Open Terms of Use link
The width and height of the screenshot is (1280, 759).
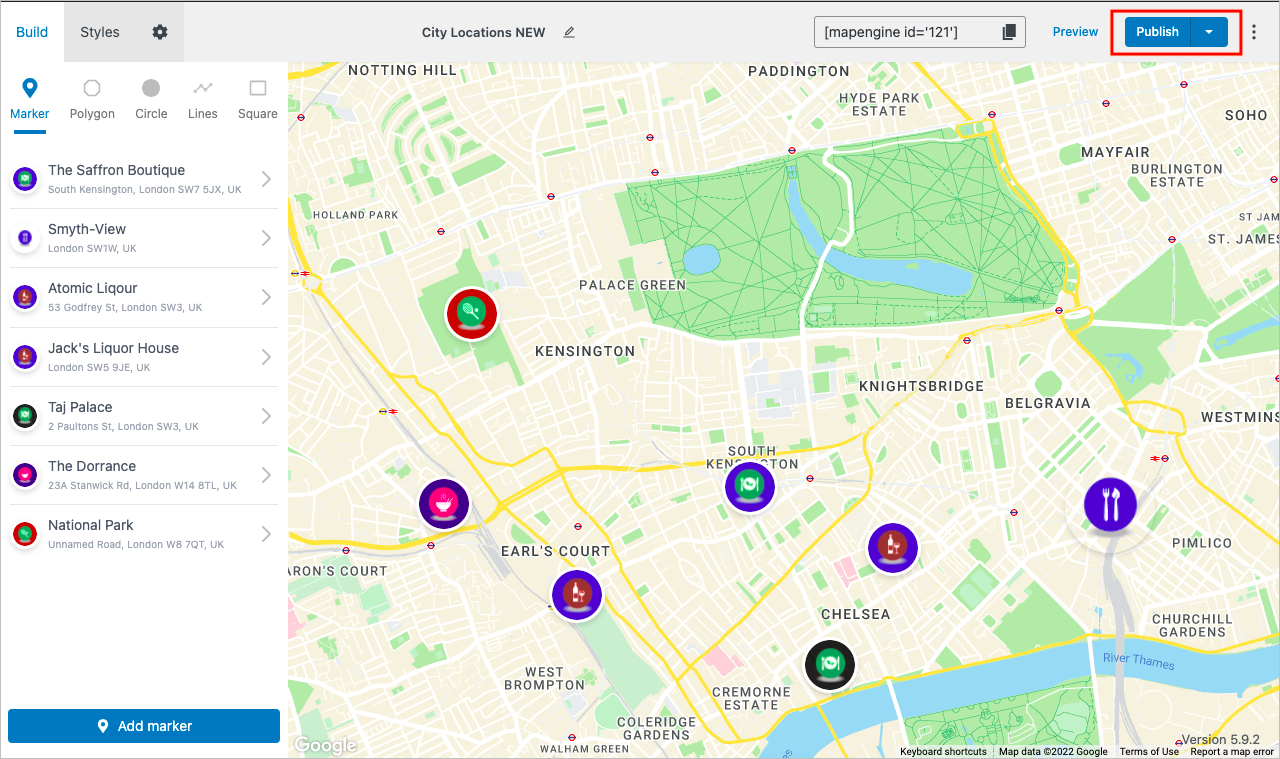click(1149, 752)
